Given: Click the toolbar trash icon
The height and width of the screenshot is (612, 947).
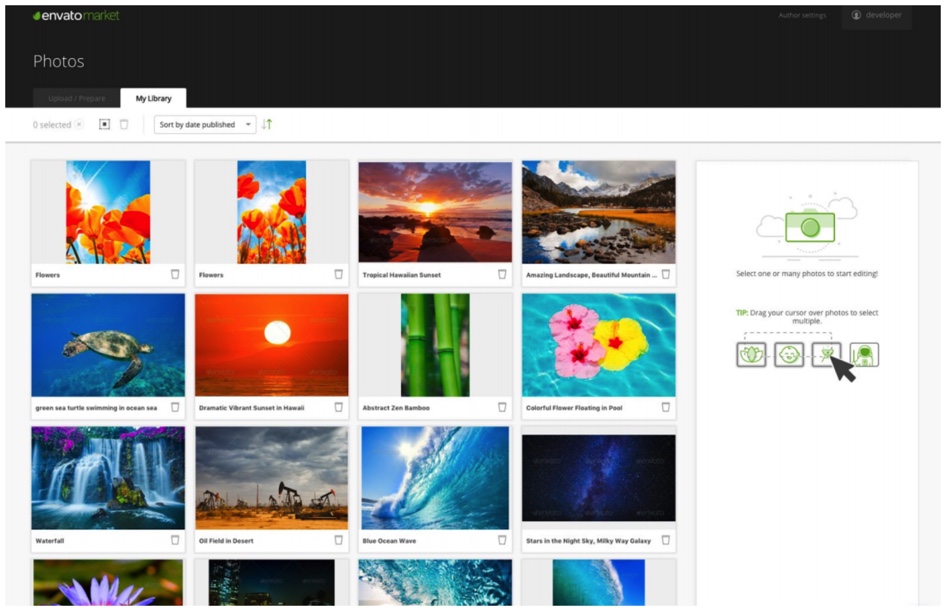Looking at the screenshot, I should (124, 124).
